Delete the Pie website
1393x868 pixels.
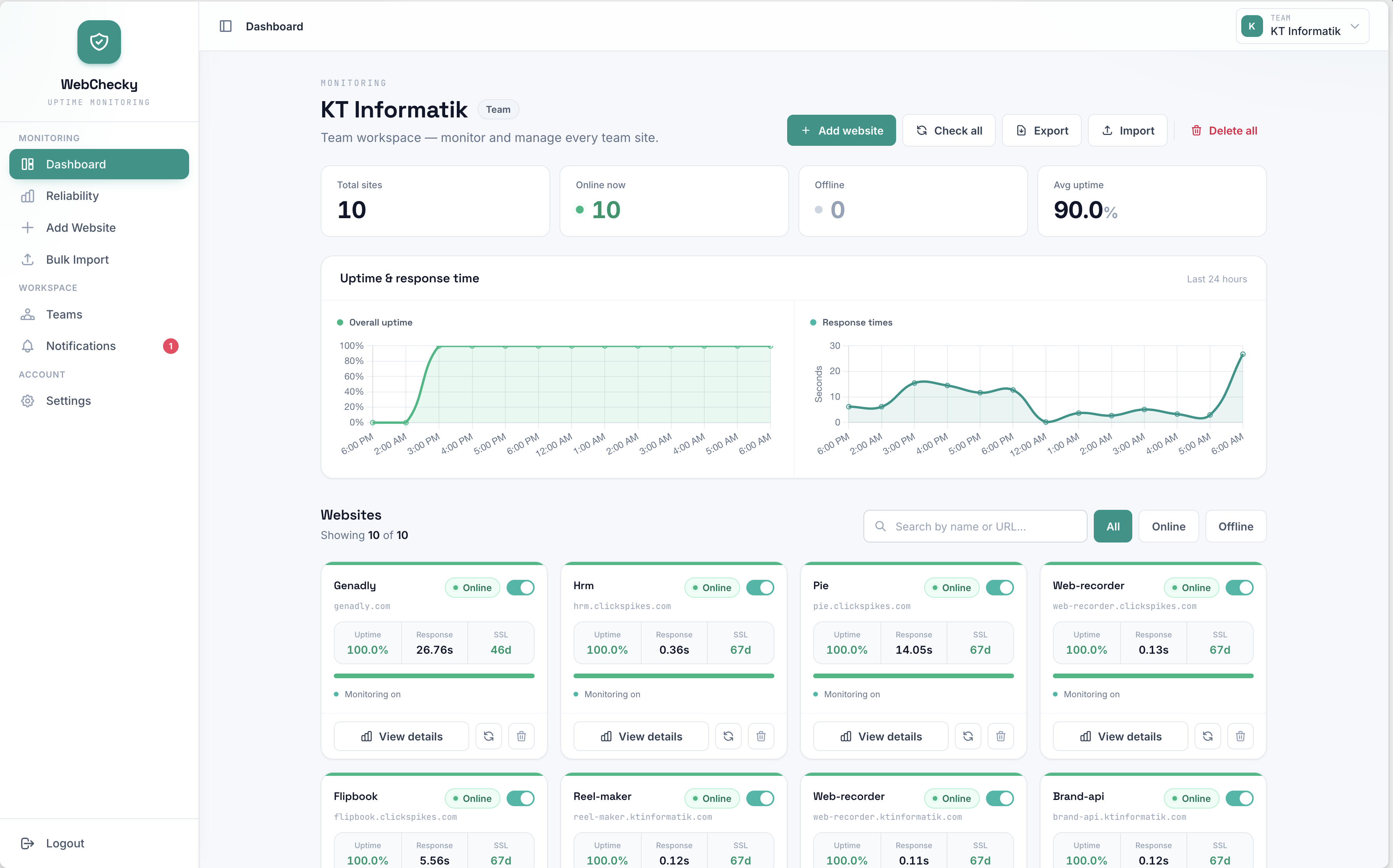coord(1001,736)
